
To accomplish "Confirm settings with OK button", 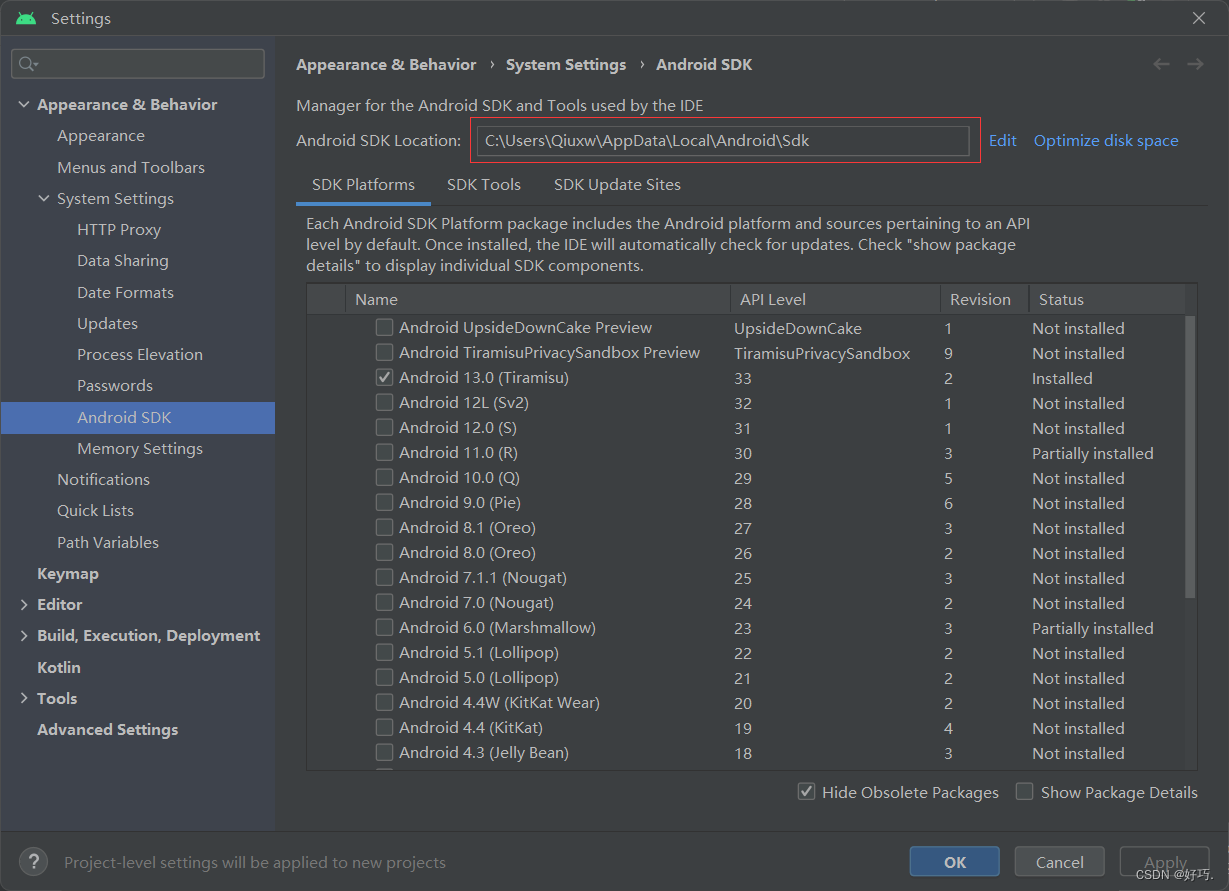I will tap(955, 861).
